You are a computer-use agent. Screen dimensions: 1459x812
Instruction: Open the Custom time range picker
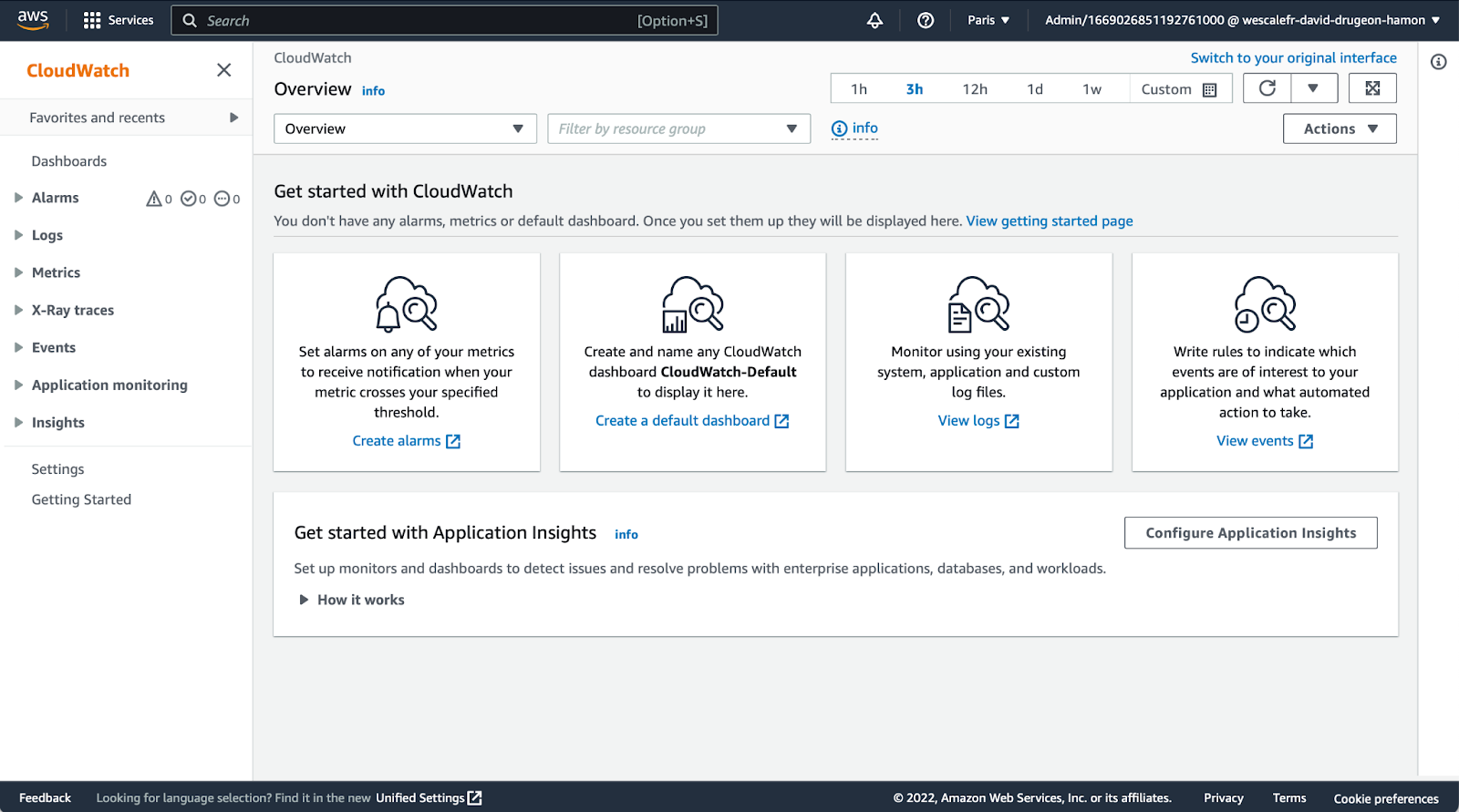[1180, 89]
